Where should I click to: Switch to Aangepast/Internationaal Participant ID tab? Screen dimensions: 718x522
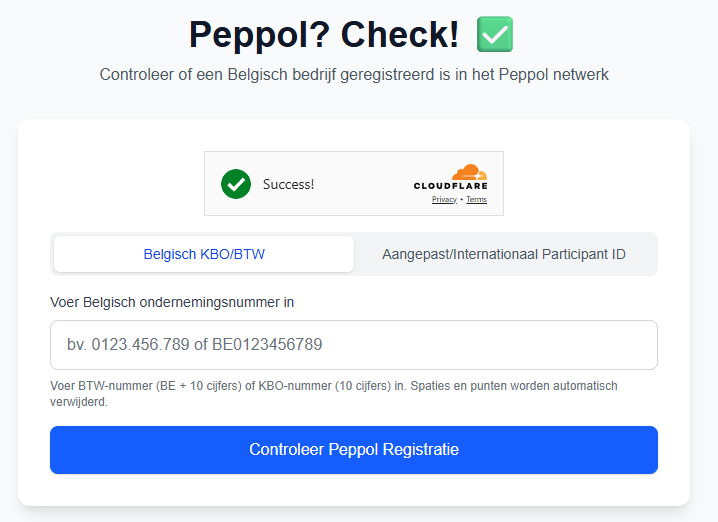[x=504, y=254]
